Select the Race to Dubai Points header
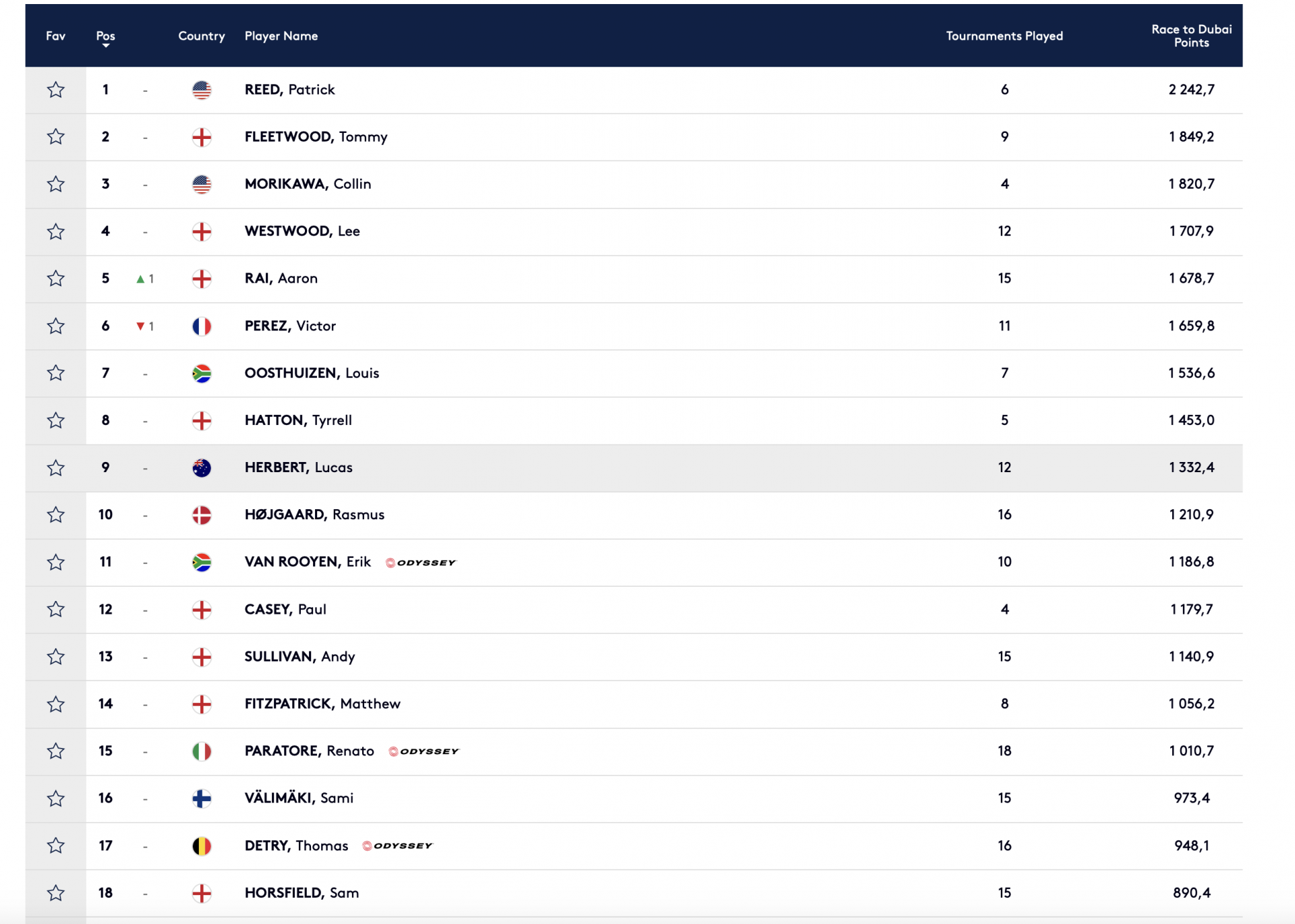1295x924 pixels. [x=1191, y=36]
